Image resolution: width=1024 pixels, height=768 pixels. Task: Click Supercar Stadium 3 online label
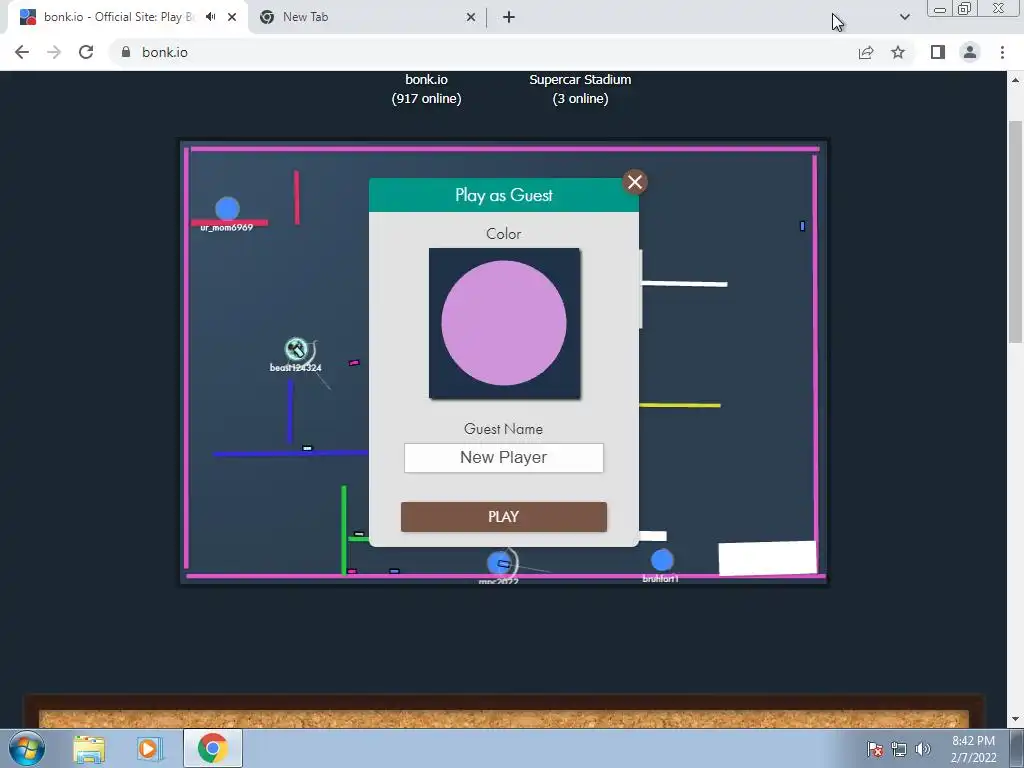point(580,89)
